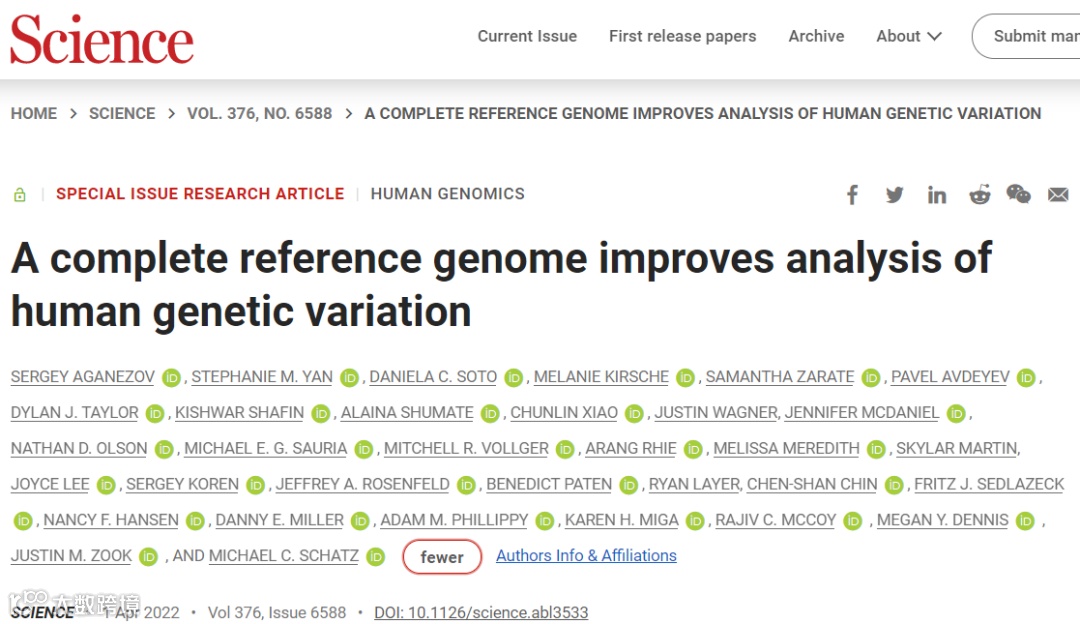Share article via WeChat icon

click(1018, 195)
